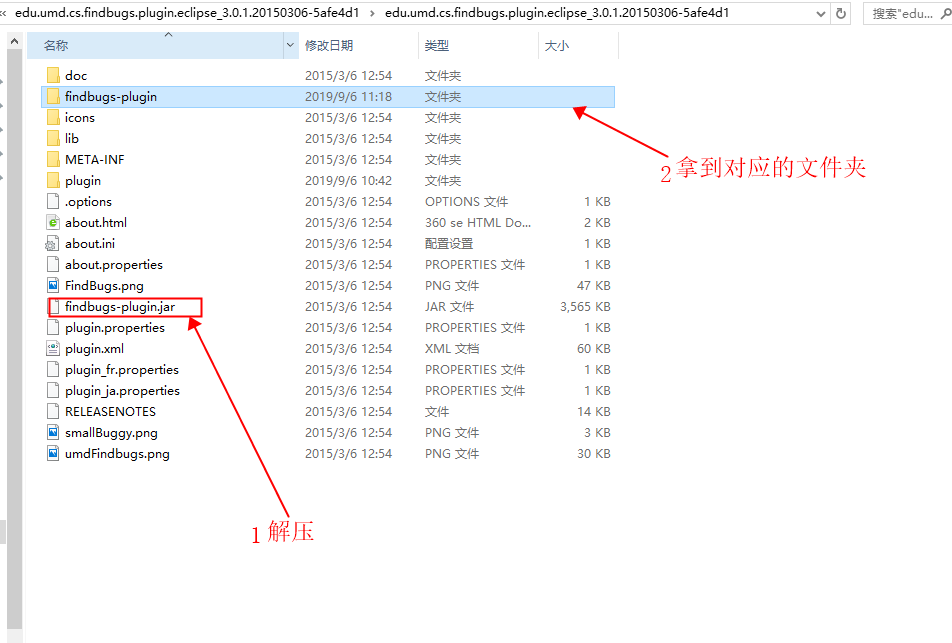The height and width of the screenshot is (643, 952).
Task: Click the navigation pane vertical scrollbar track
Action: click(15, 340)
